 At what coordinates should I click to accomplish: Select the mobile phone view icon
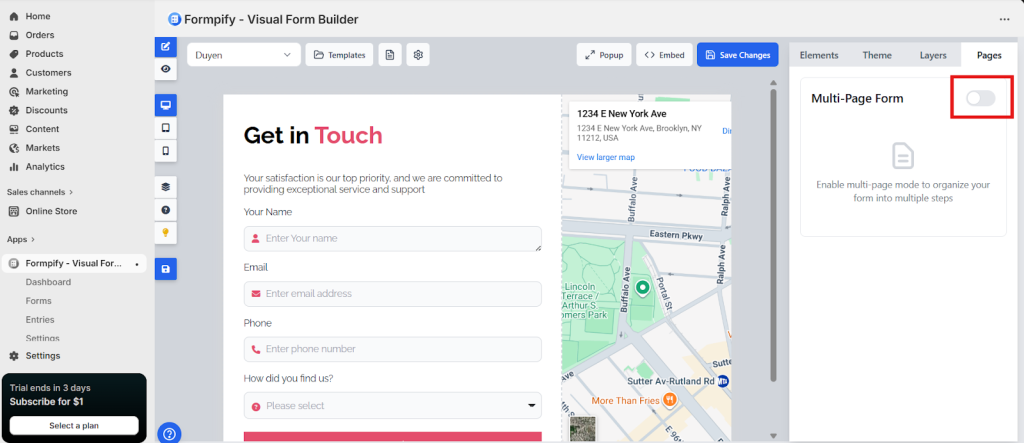coord(165,151)
